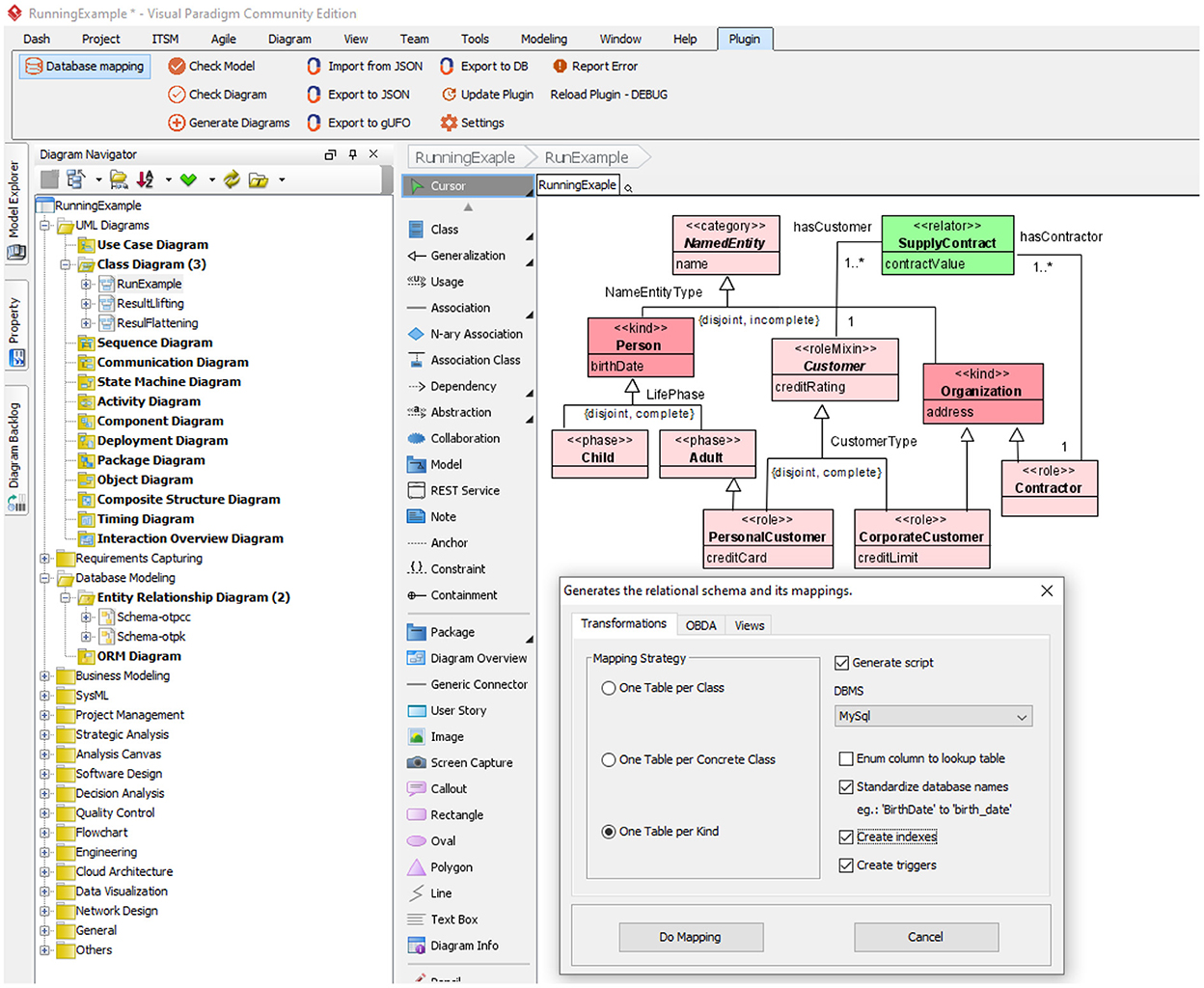Click the Import from JSON icon

click(x=314, y=67)
